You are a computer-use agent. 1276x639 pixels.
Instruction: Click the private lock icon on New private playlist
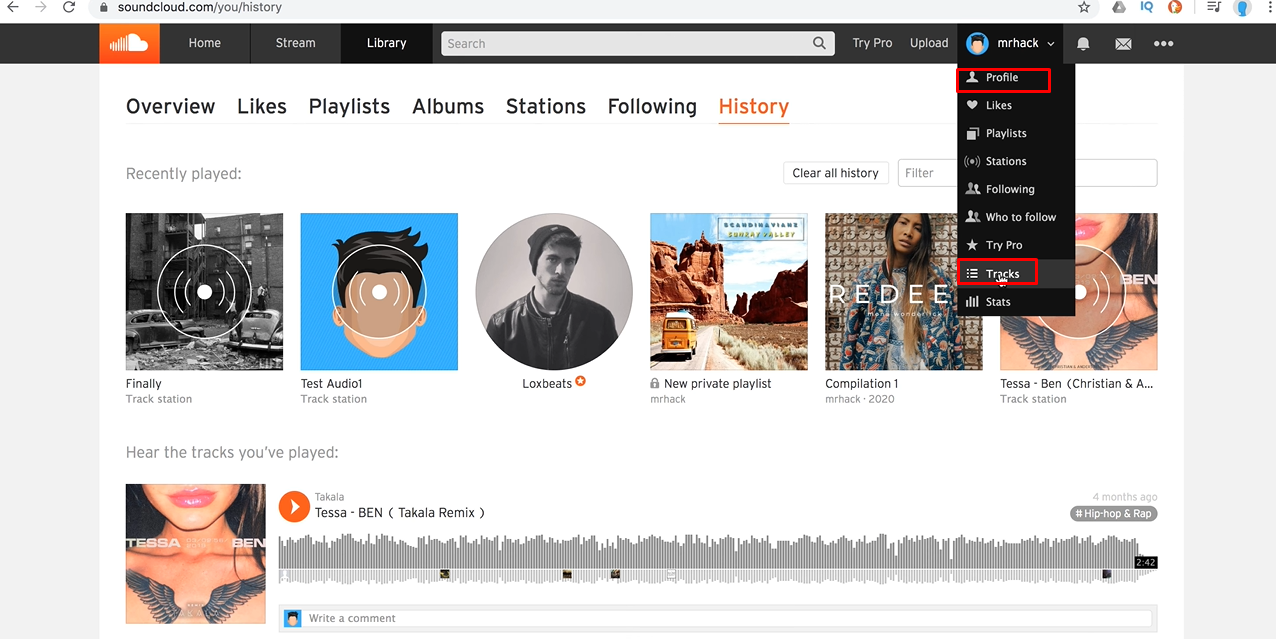tap(656, 383)
